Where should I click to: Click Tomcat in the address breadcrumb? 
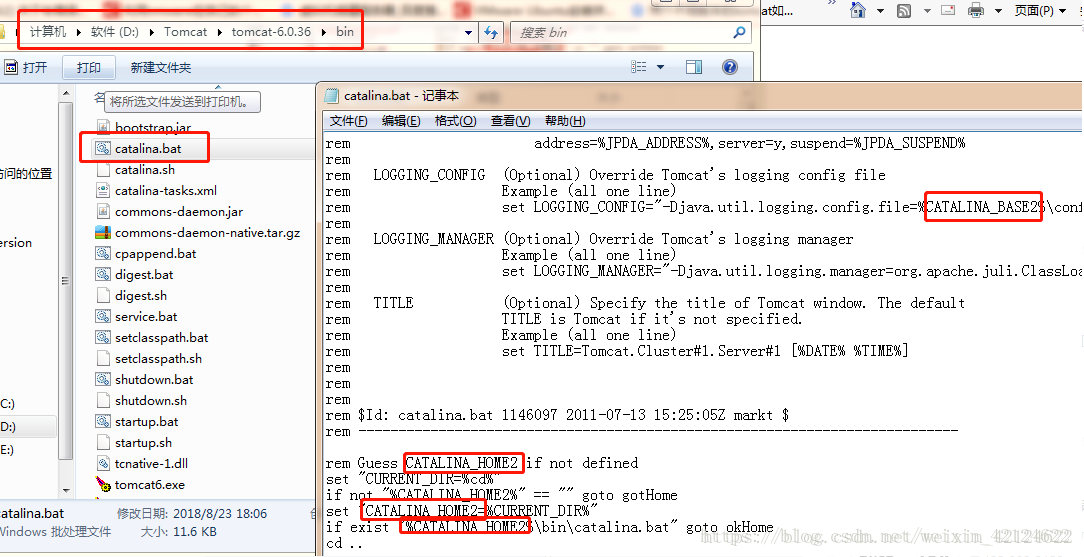[185, 32]
